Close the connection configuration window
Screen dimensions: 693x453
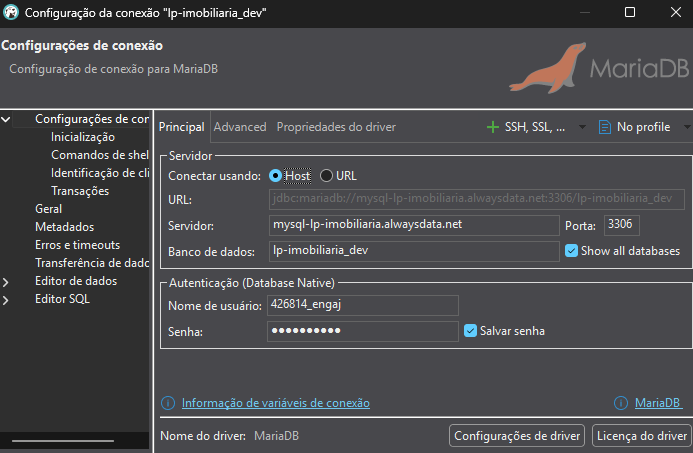pyautogui.click(x=676, y=12)
